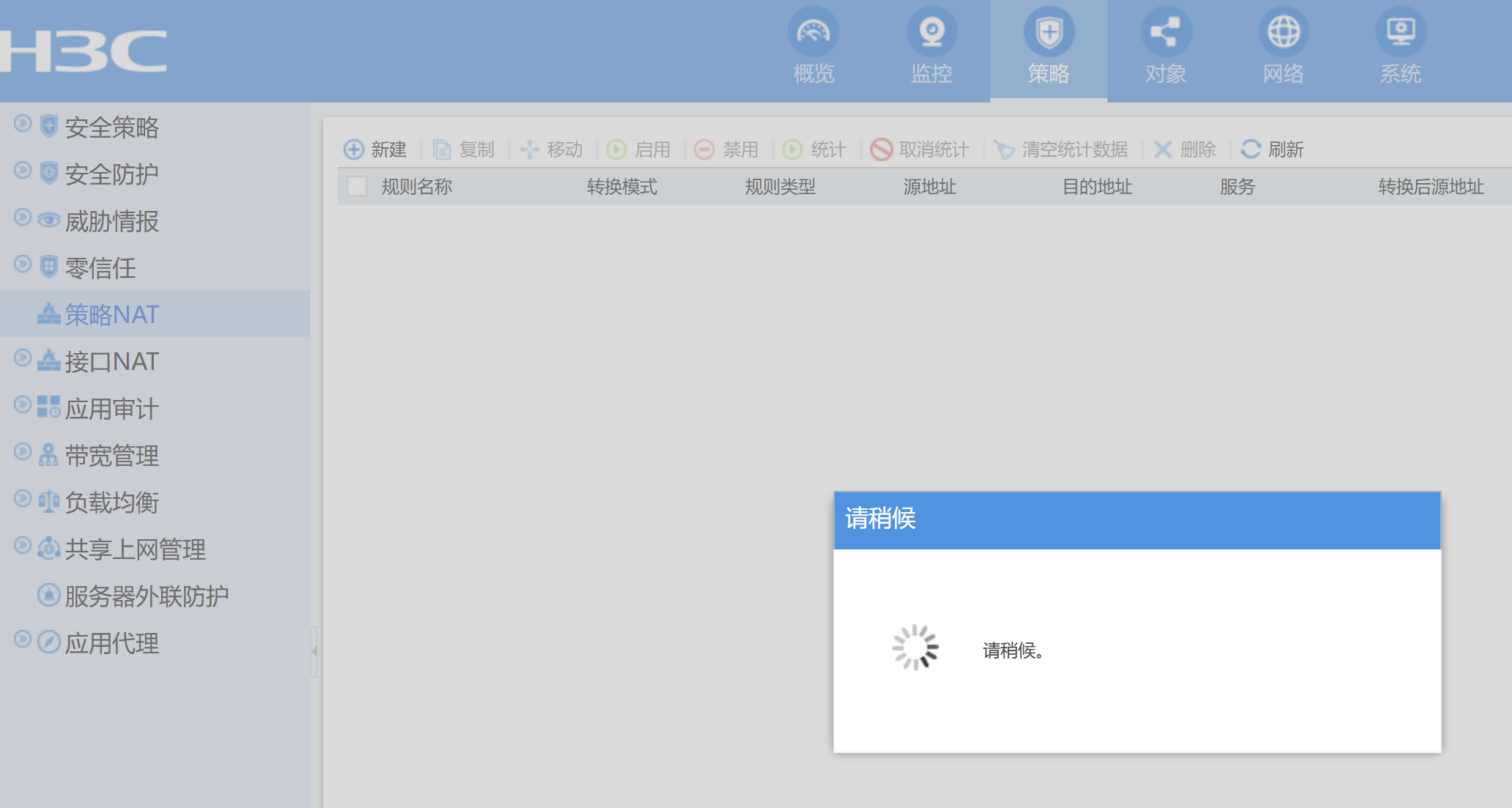Image resolution: width=1512 pixels, height=808 pixels.
Task: Collapse the sidebar using the splitter handle
Action: (x=314, y=651)
